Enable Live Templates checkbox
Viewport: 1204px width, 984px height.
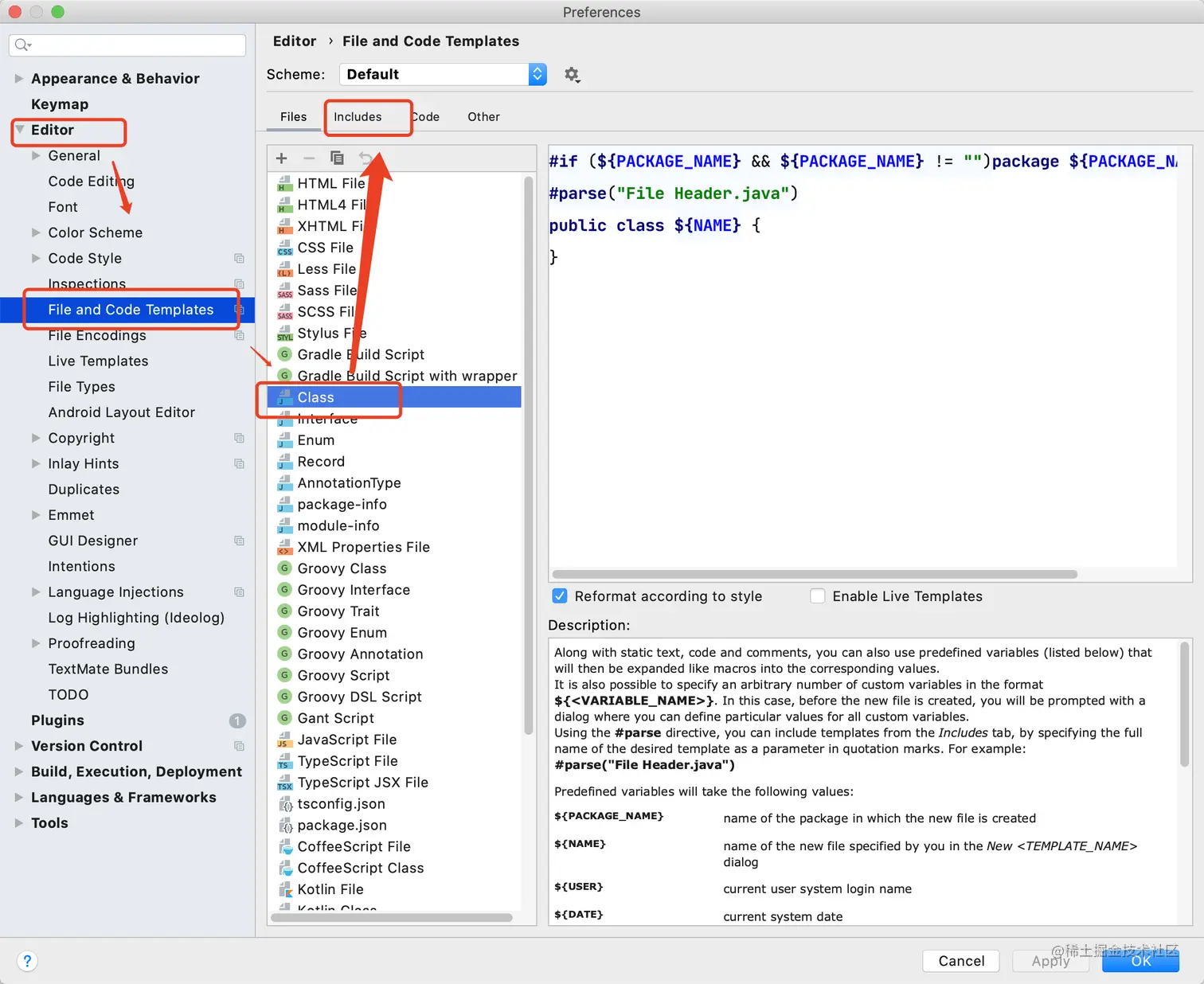pyautogui.click(x=818, y=596)
